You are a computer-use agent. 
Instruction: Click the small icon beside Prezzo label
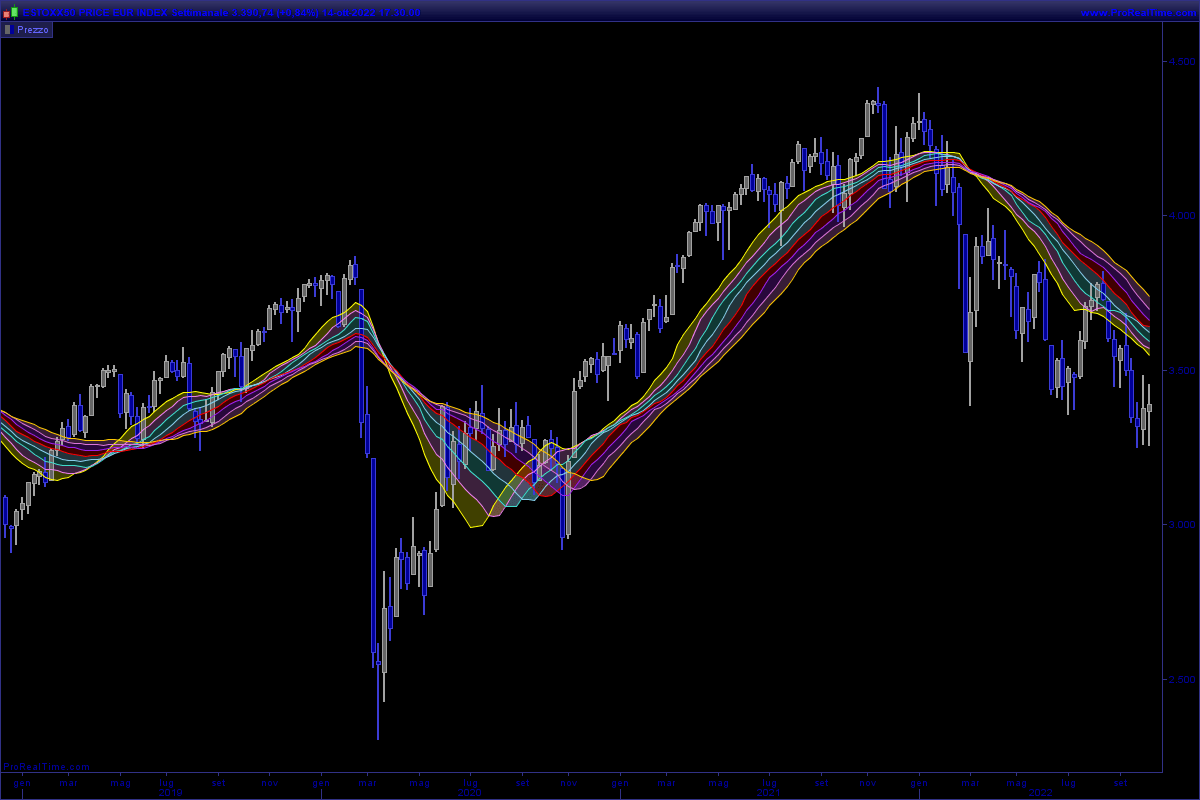pos(8,30)
